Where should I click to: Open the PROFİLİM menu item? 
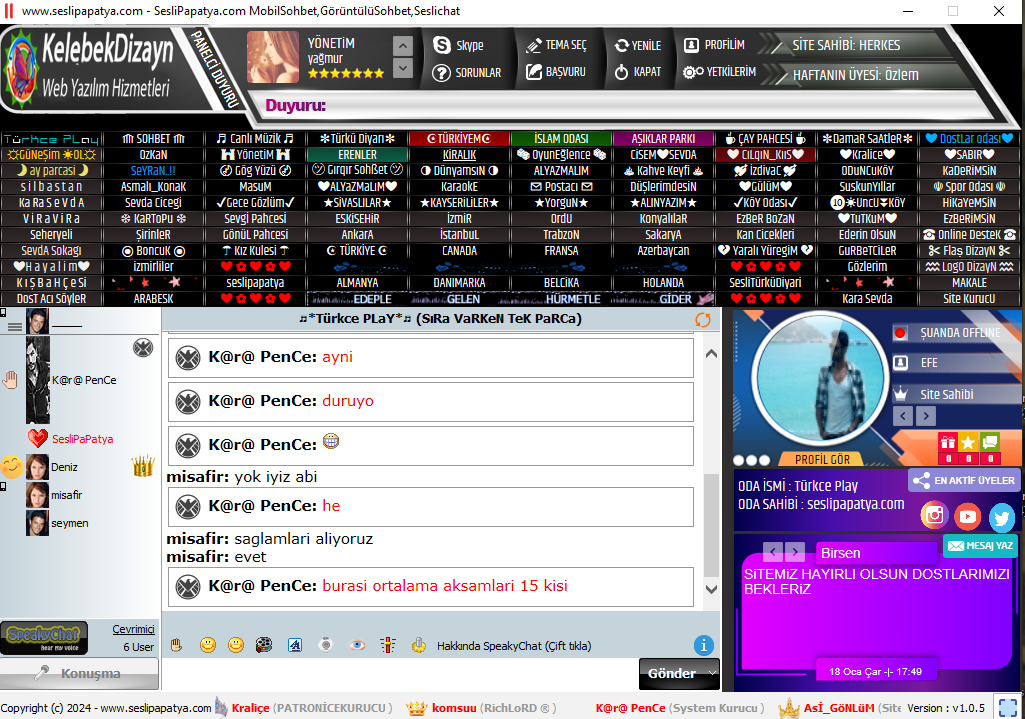click(714, 45)
